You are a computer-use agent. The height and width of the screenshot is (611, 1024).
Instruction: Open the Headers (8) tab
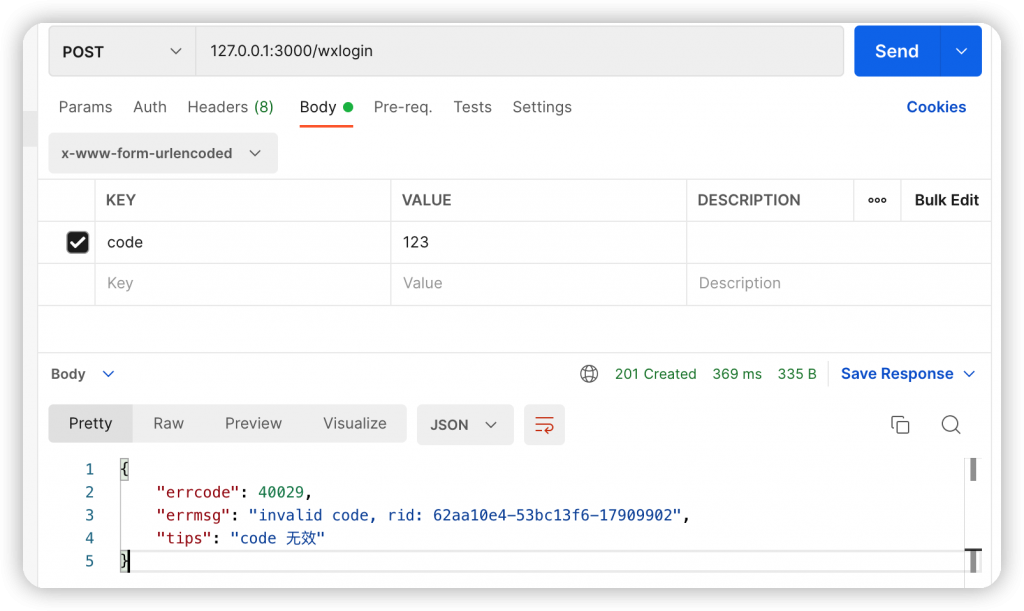230,107
